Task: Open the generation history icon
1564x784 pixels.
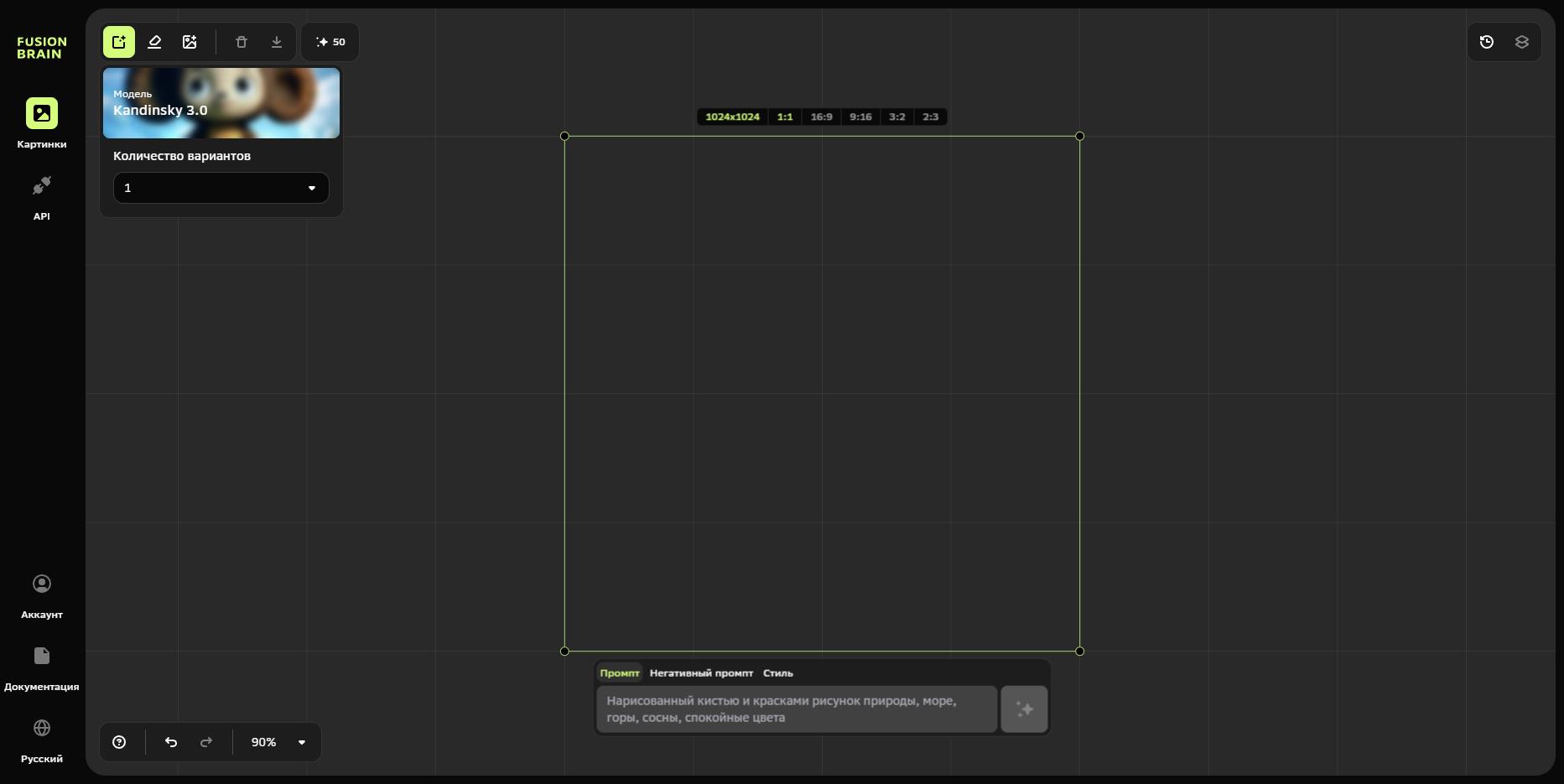Action: 1487,42
